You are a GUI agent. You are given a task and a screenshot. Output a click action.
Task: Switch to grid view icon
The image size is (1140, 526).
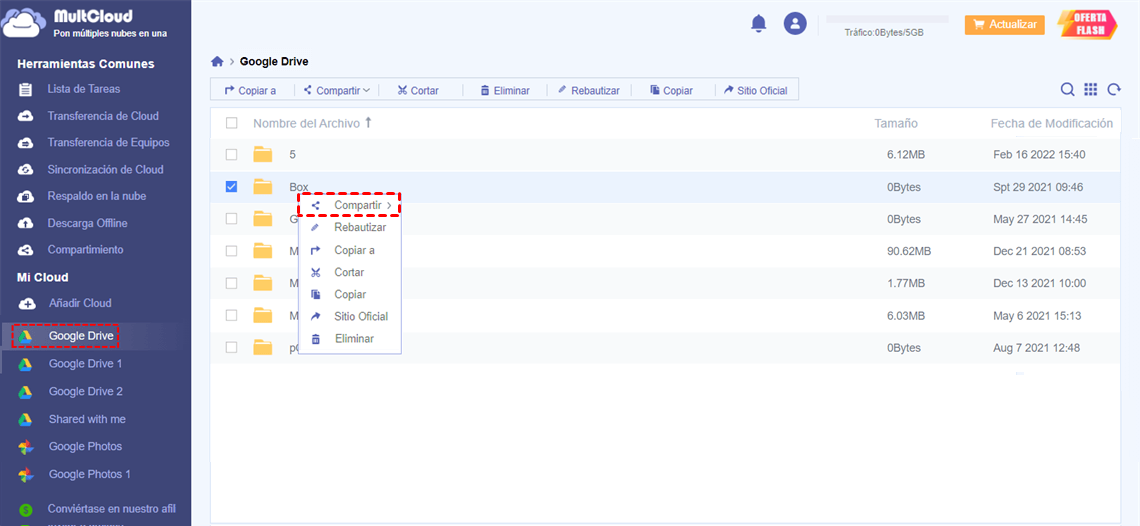point(1091,89)
